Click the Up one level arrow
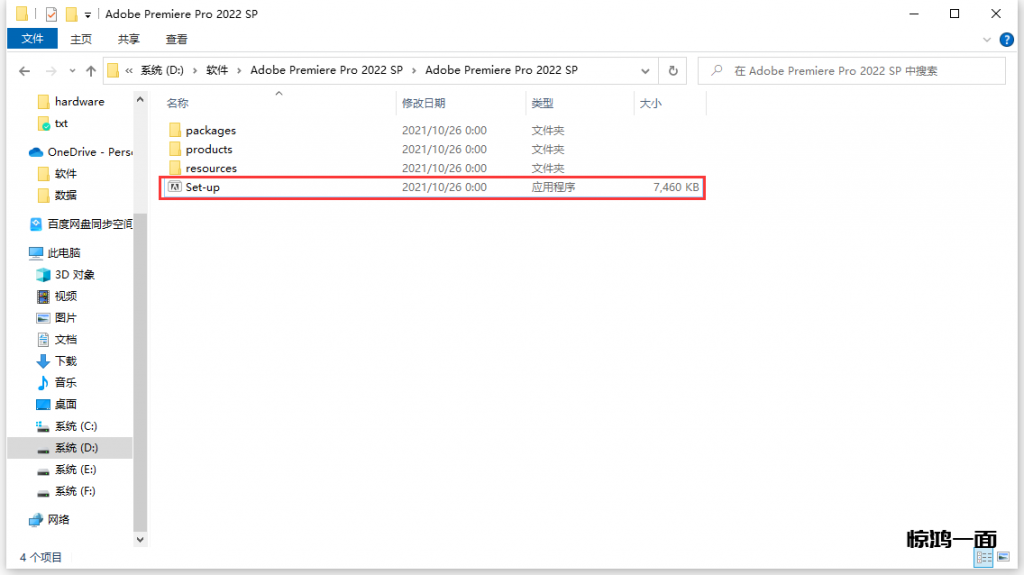Screen dimensions: 1024x575 point(91,71)
